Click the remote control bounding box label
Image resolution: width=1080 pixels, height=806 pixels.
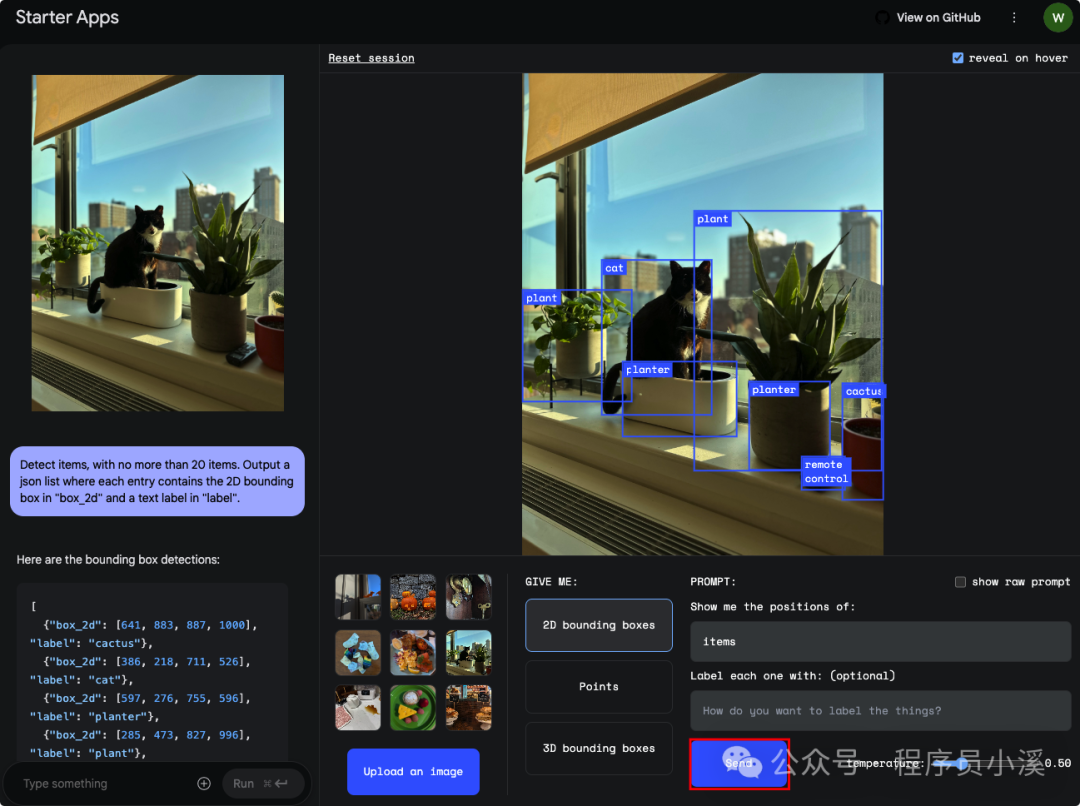click(826, 472)
